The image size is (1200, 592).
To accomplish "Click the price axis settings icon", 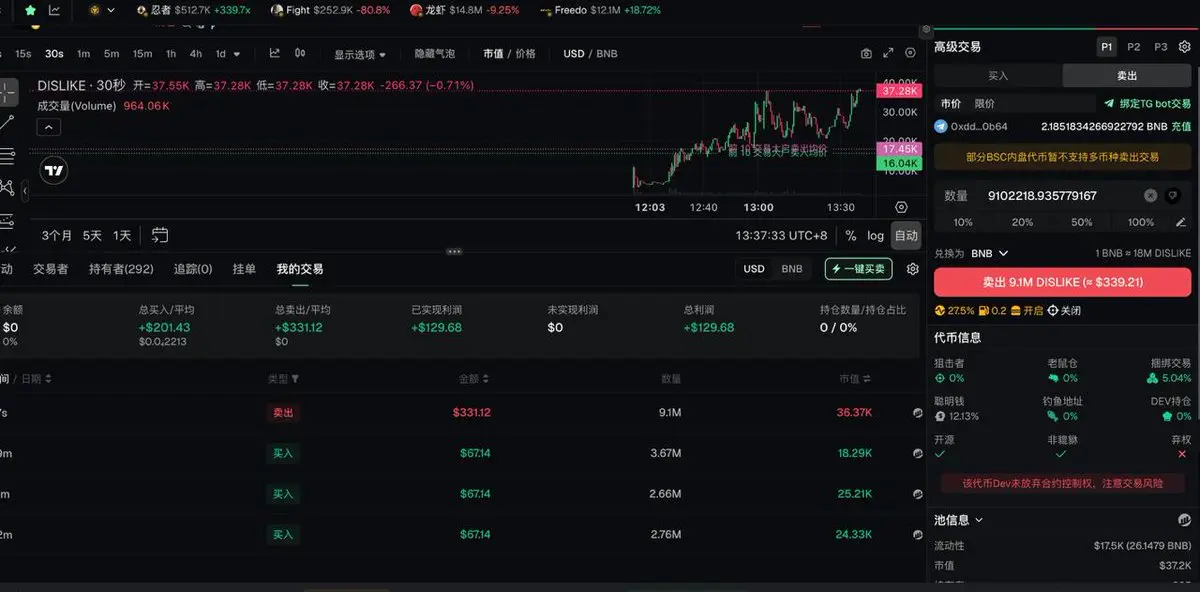I will 901,207.
